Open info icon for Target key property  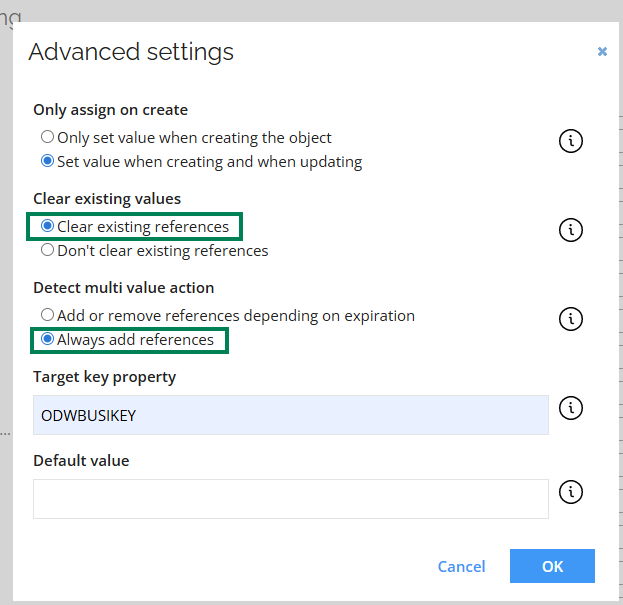pos(571,408)
